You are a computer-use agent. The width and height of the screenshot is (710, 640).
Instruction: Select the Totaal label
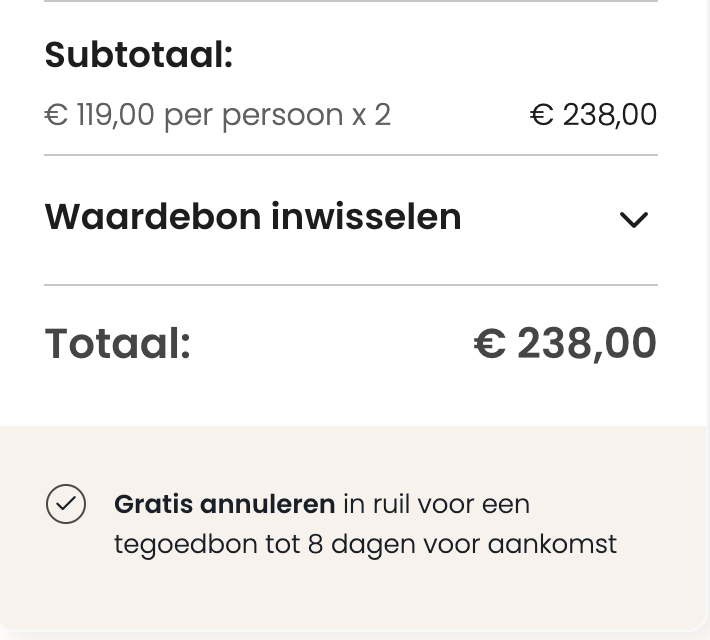tap(118, 344)
